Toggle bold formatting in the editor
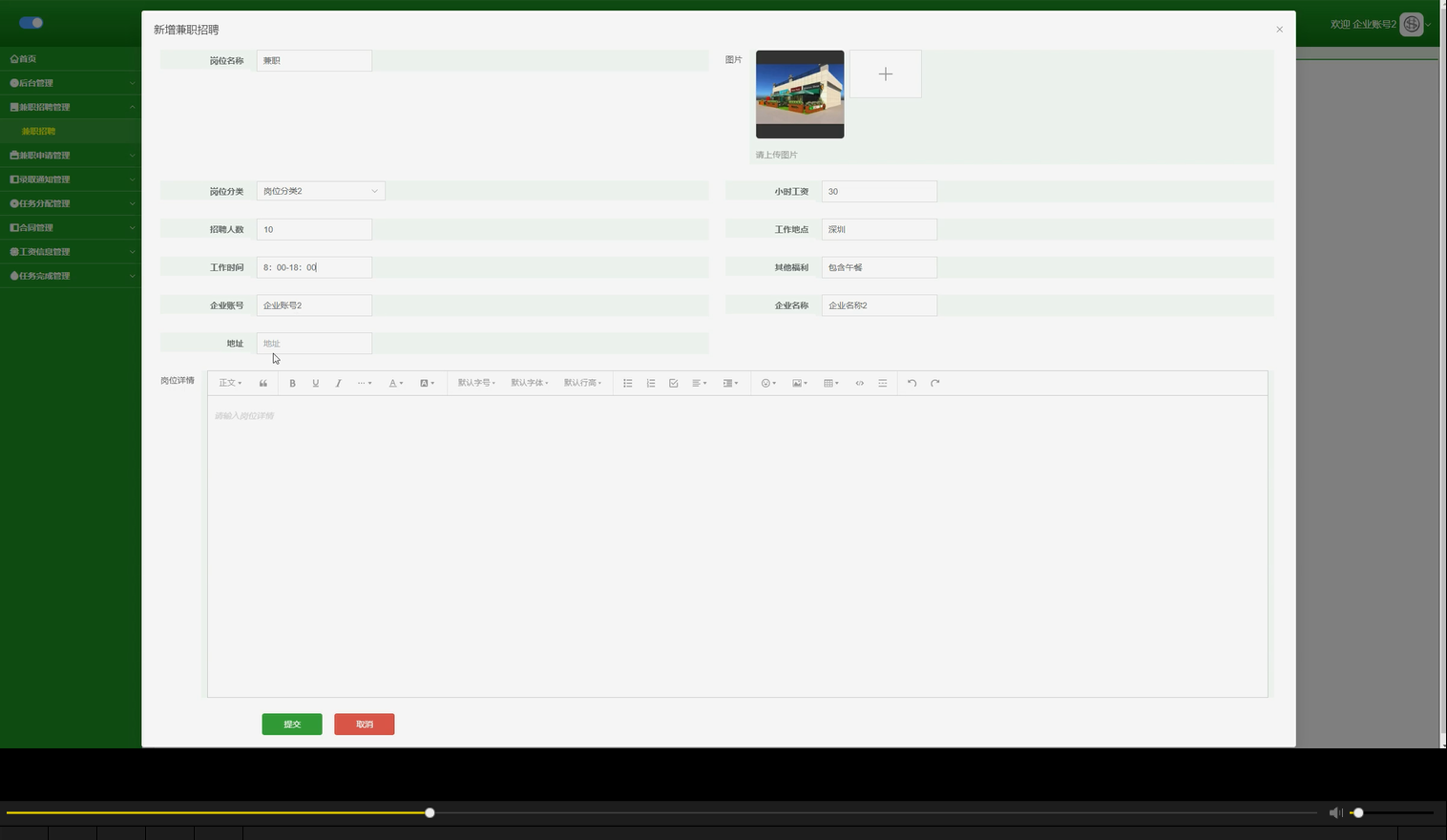 (x=292, y=383)
